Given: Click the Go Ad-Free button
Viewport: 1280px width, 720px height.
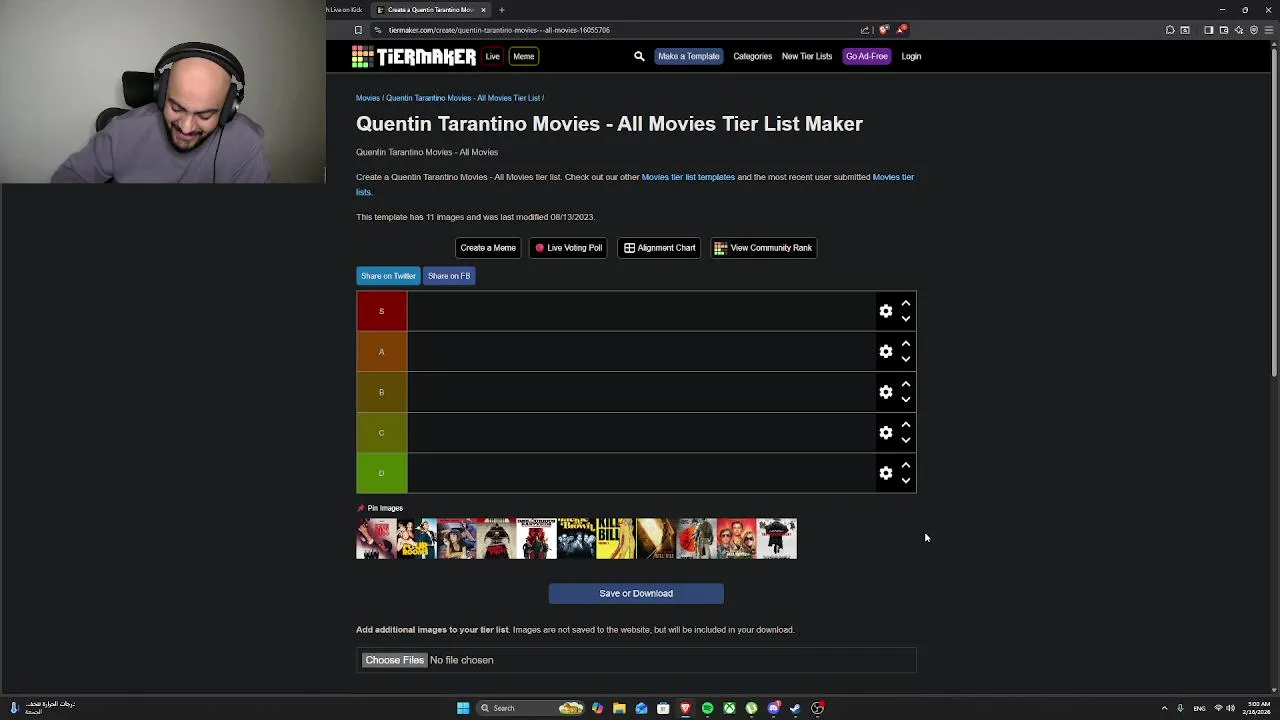Looking at the screenshot, I should click(x=866, y=57).
